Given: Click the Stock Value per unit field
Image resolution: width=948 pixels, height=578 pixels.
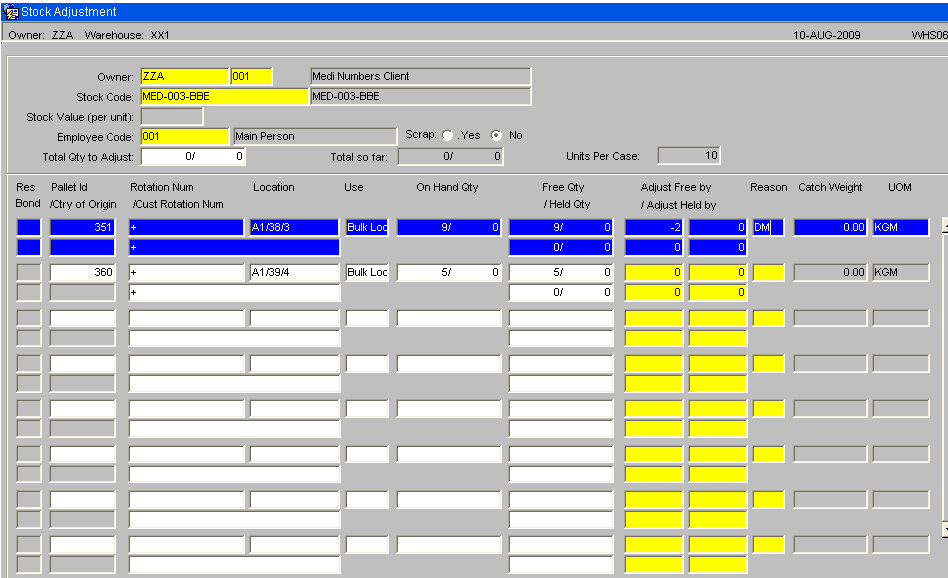Looking at the screenshot, I should [172, 116].
